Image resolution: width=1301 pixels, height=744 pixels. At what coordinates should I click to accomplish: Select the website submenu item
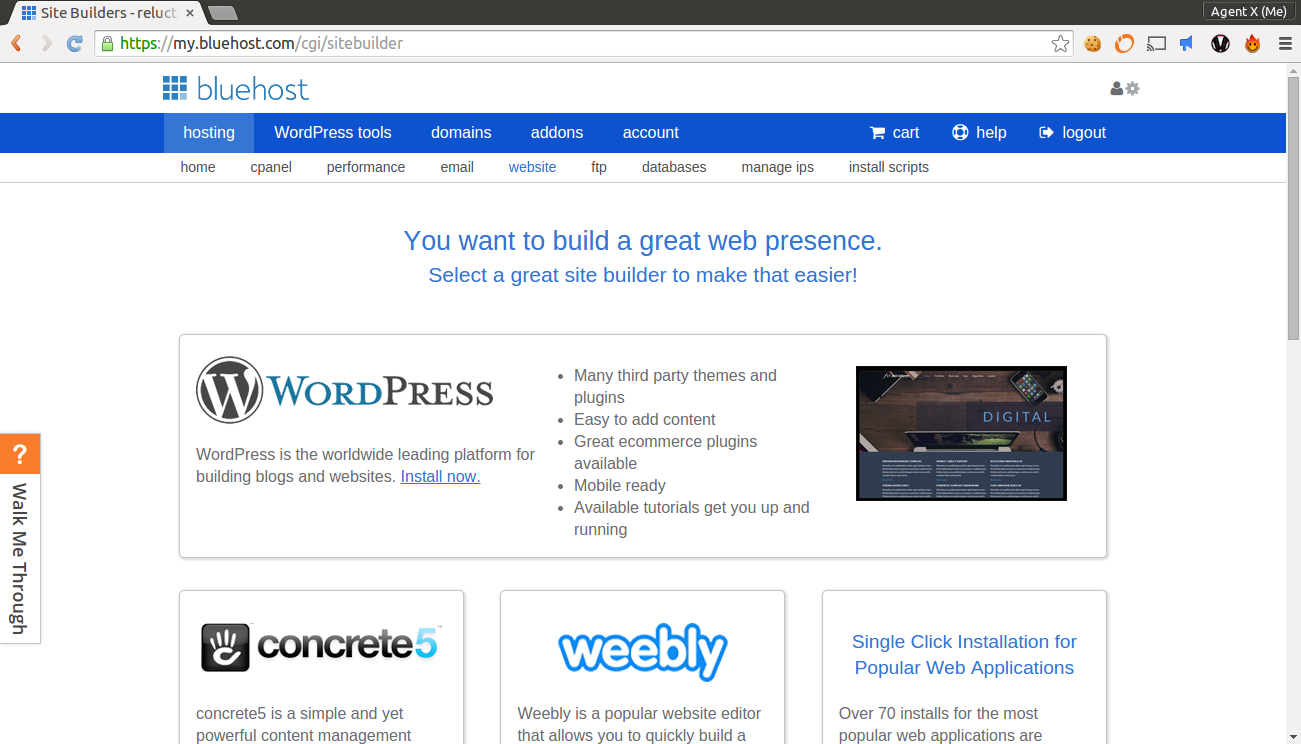[532, 167]
